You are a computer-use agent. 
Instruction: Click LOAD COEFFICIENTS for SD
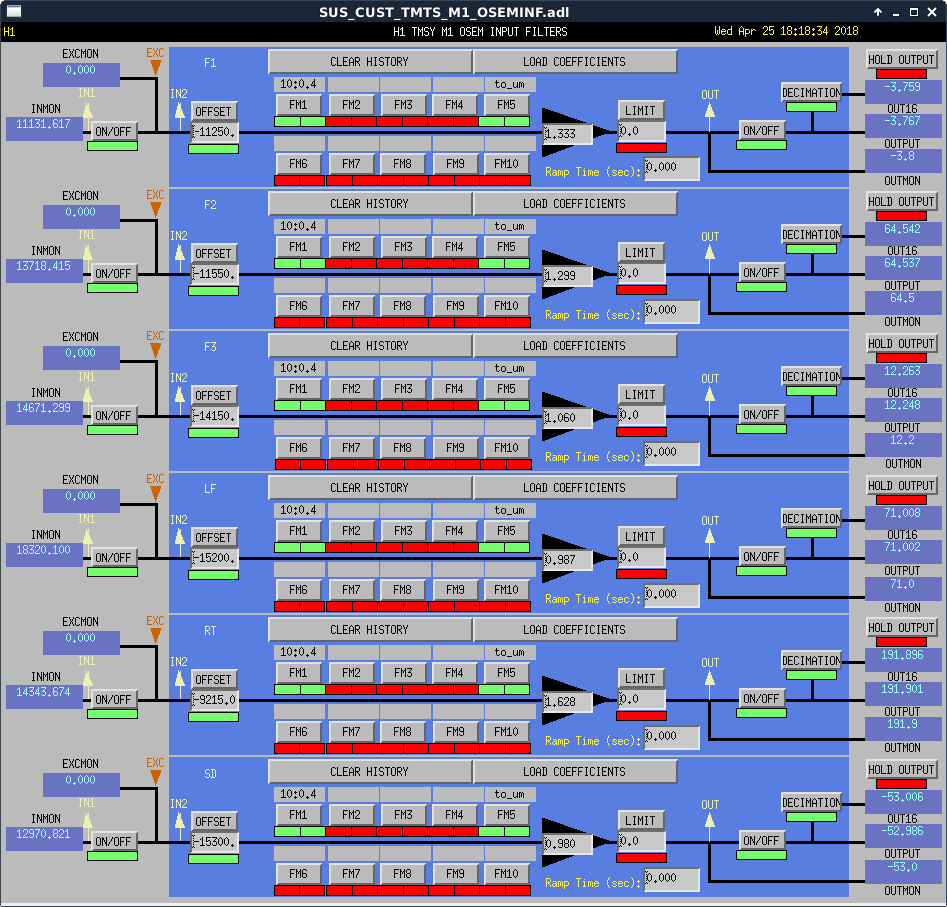coord(574,771)
